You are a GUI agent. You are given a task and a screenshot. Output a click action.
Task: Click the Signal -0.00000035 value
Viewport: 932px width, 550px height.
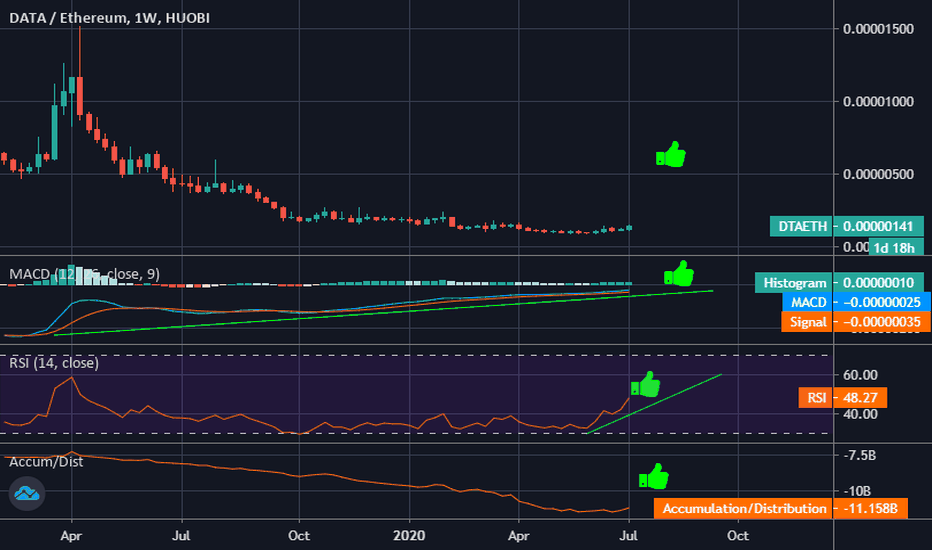pos(881,322)
